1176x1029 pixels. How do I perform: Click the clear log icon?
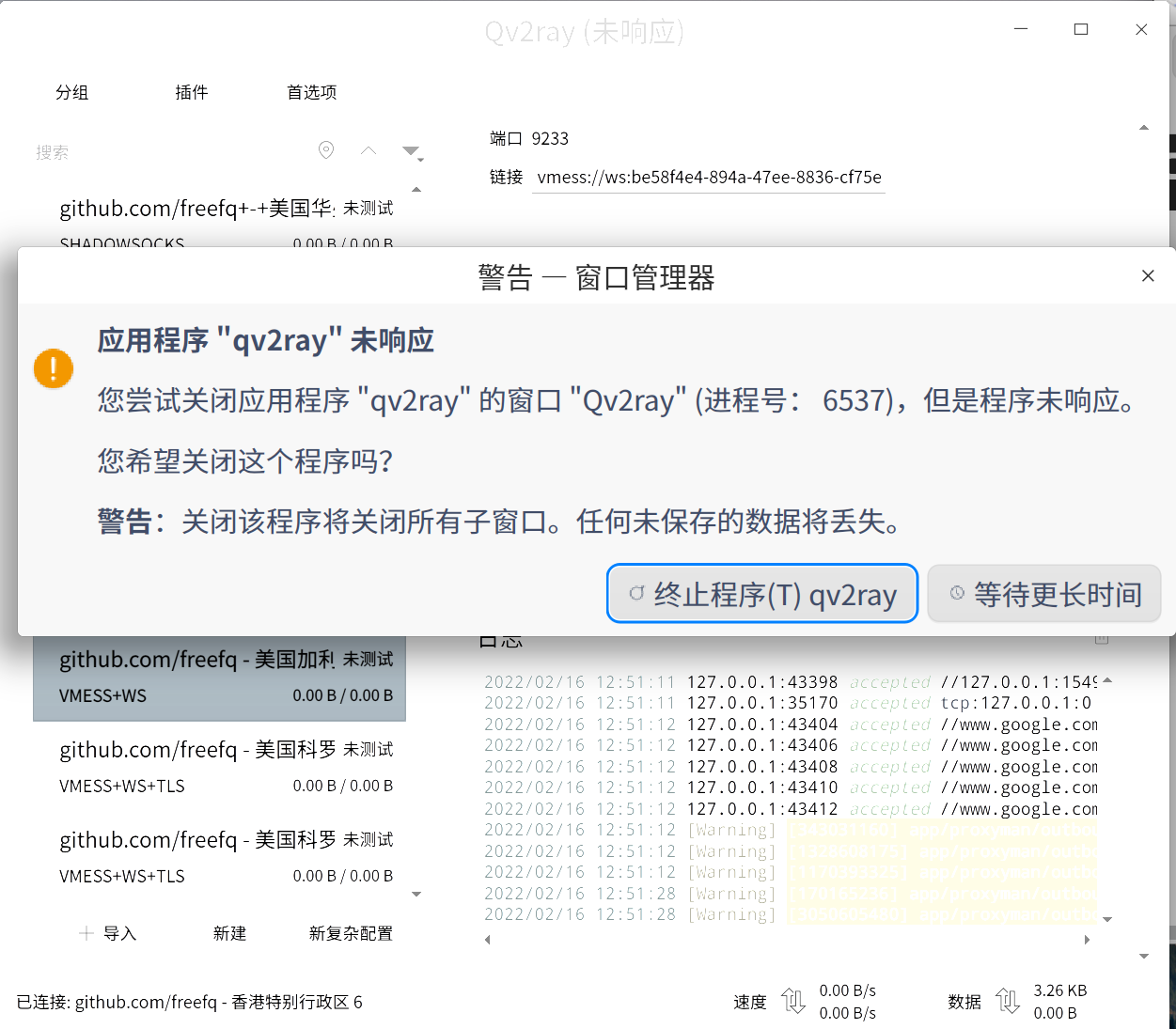click(x=1102, y=640)
